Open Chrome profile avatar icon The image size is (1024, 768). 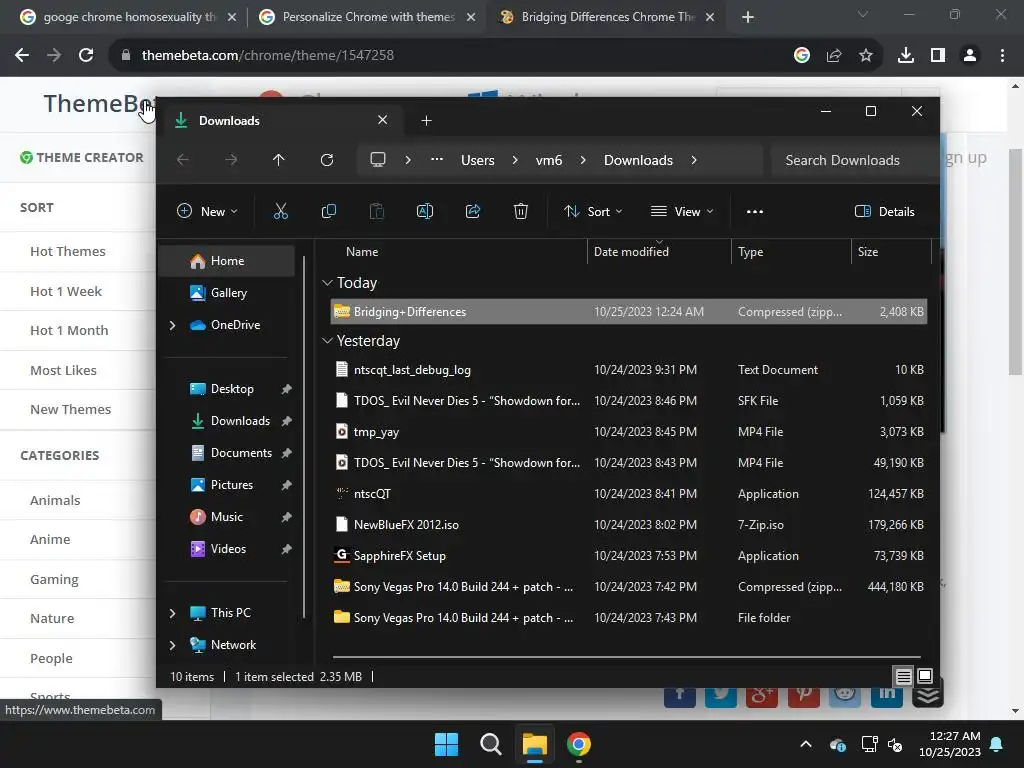970,56
